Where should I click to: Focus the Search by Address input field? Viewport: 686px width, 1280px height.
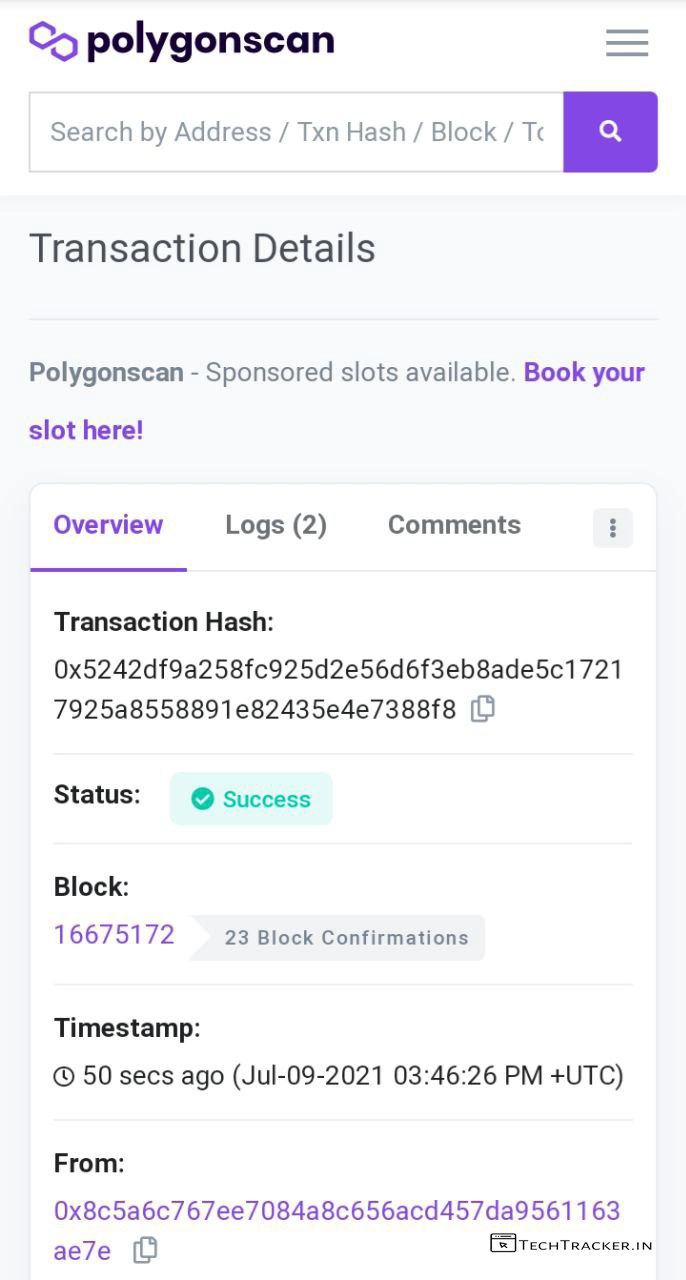point(296,132)
